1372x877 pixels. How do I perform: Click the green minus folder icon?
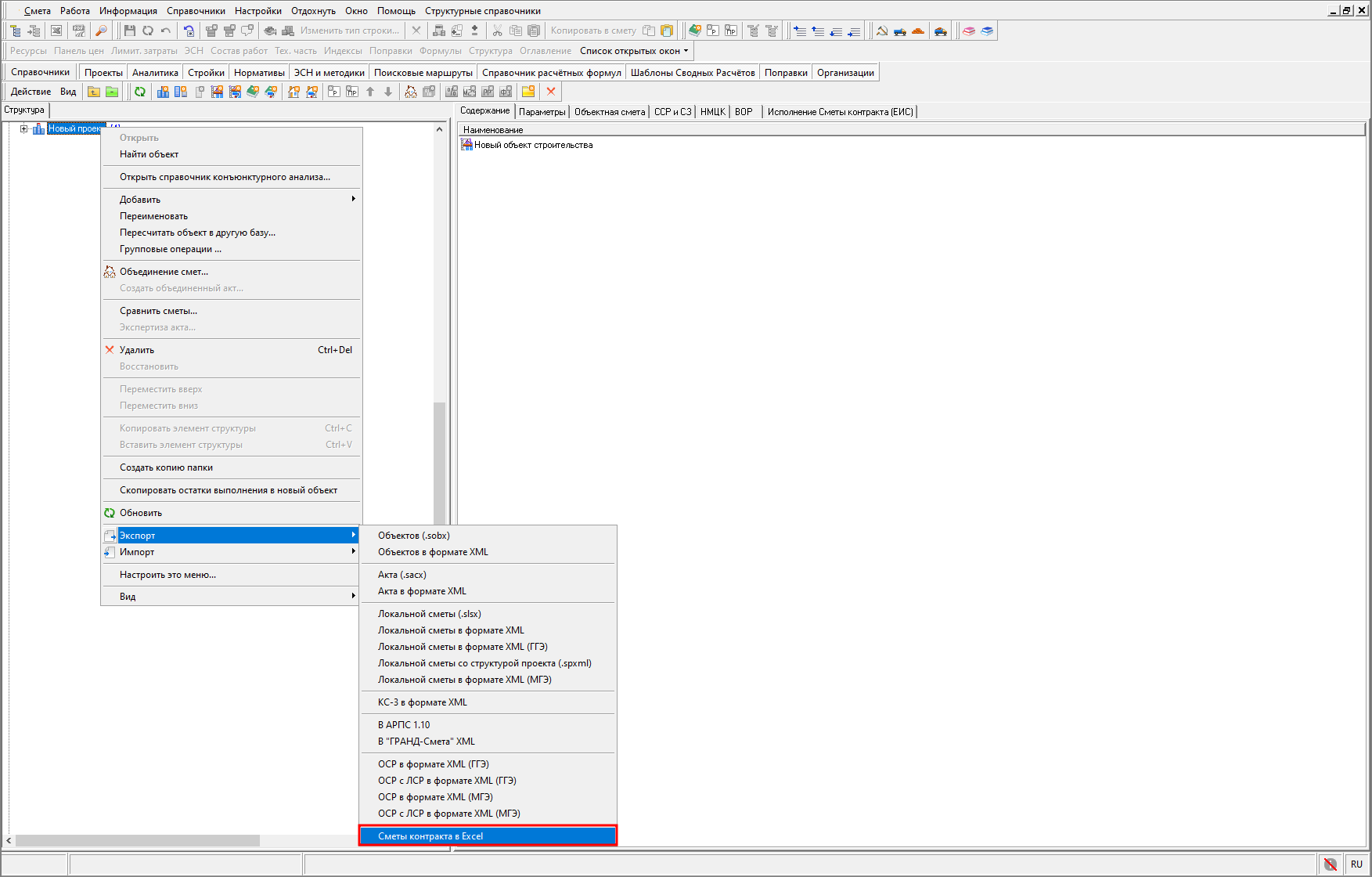(x=112, y=92)
